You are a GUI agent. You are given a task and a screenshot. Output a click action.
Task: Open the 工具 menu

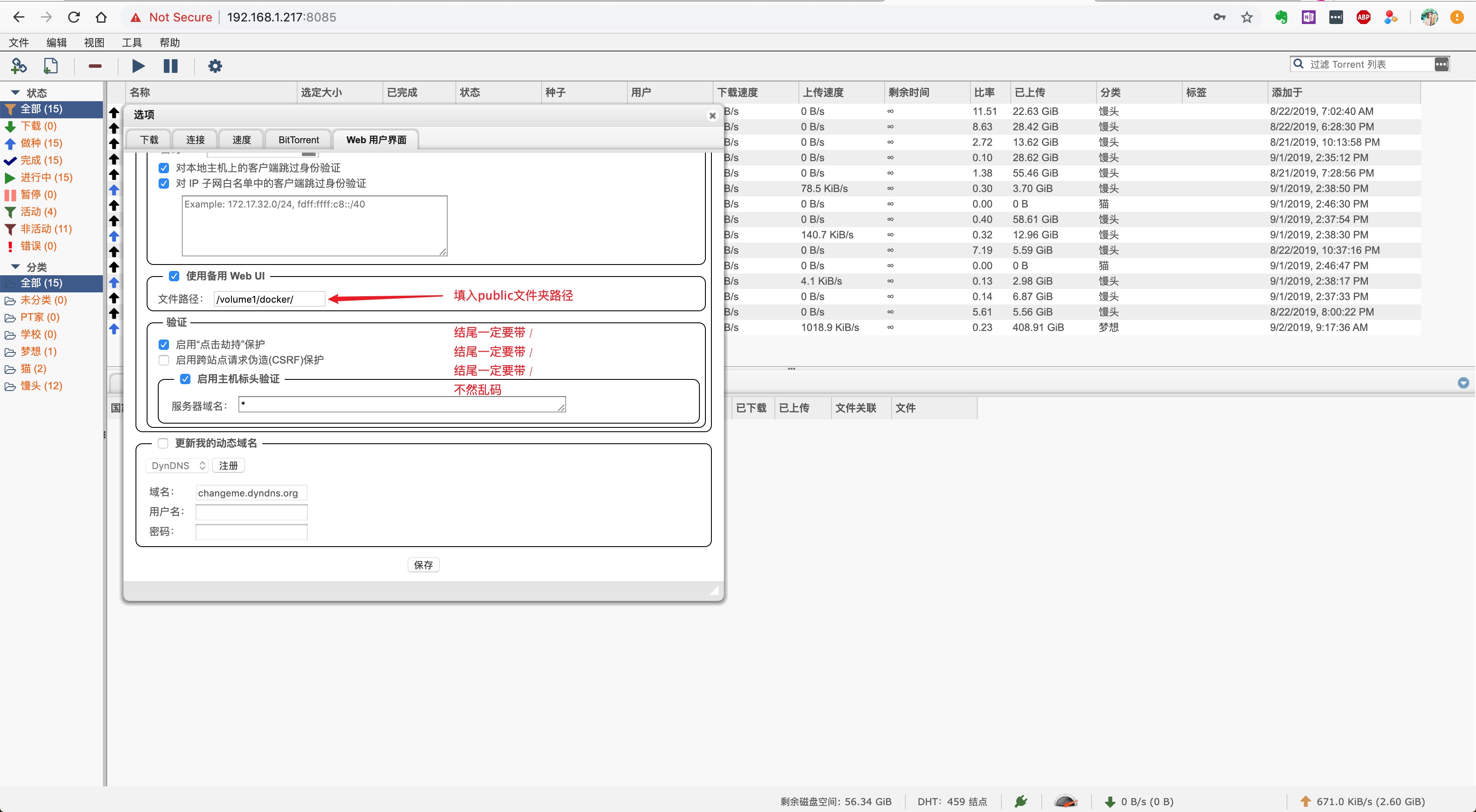(132, 42)
